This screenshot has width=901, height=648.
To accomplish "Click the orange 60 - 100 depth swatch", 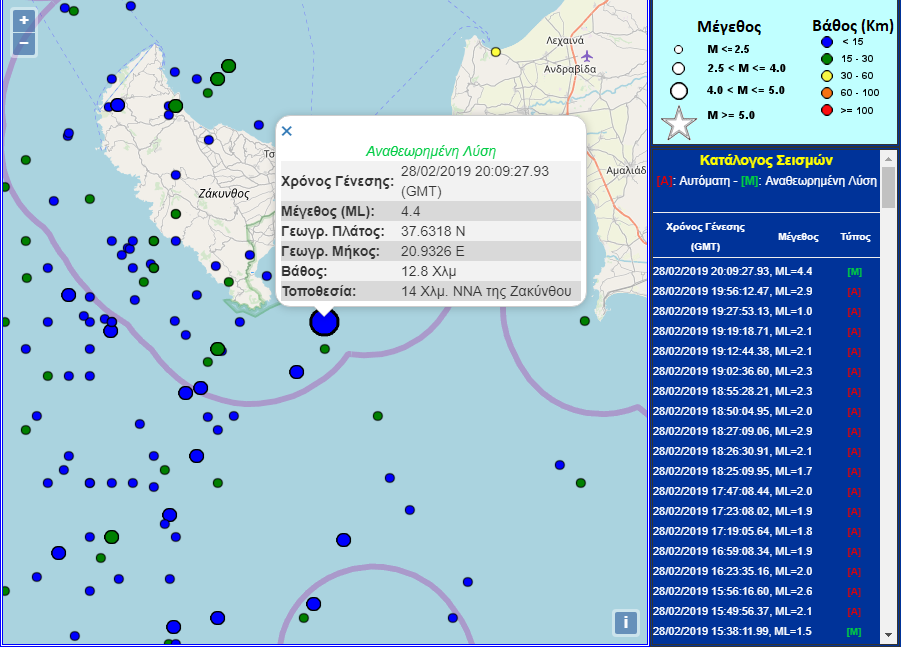I will coord(826,93).
